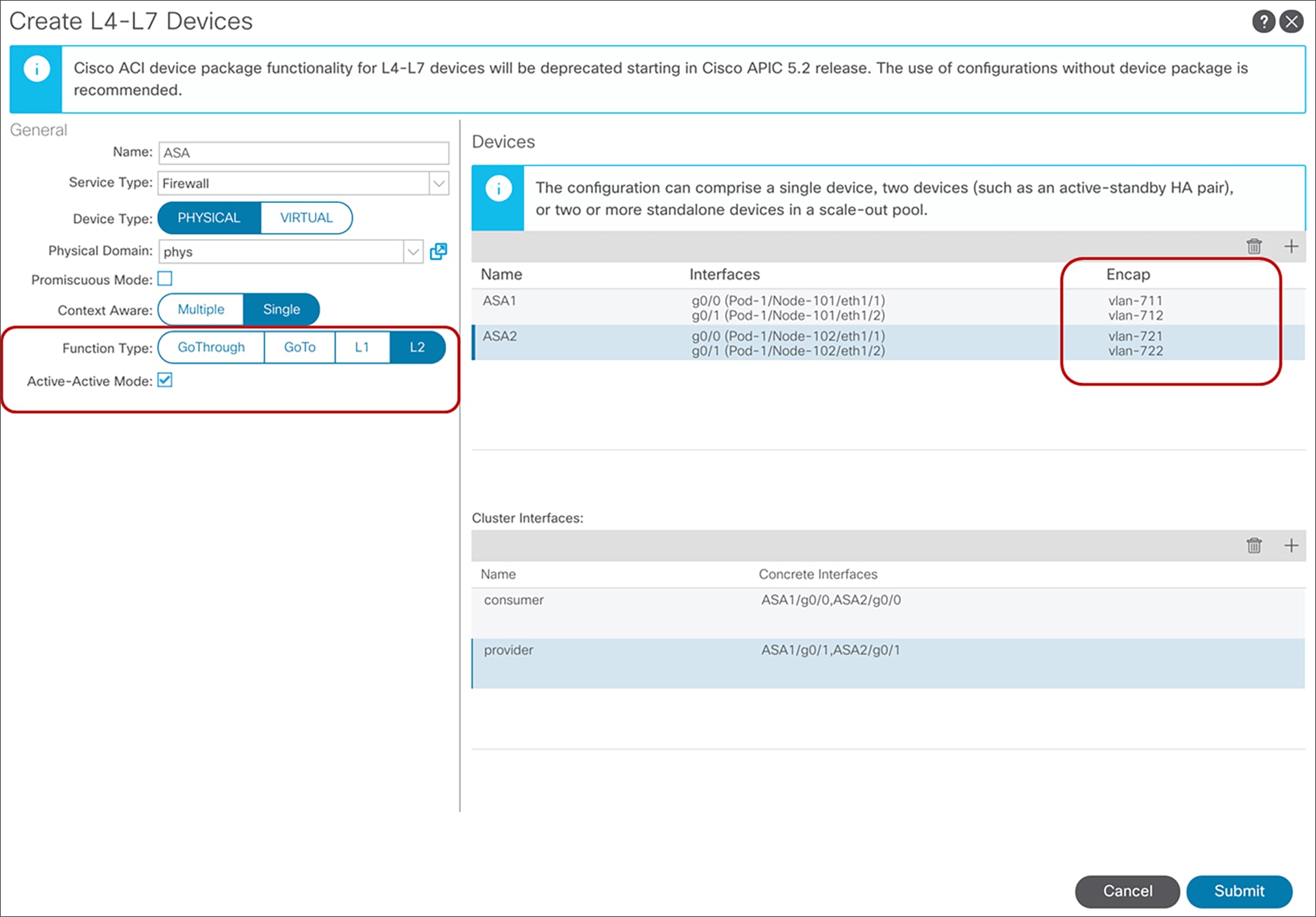Submit the device configuration
Screen dimensions: 1316x917
(1239, 891)
